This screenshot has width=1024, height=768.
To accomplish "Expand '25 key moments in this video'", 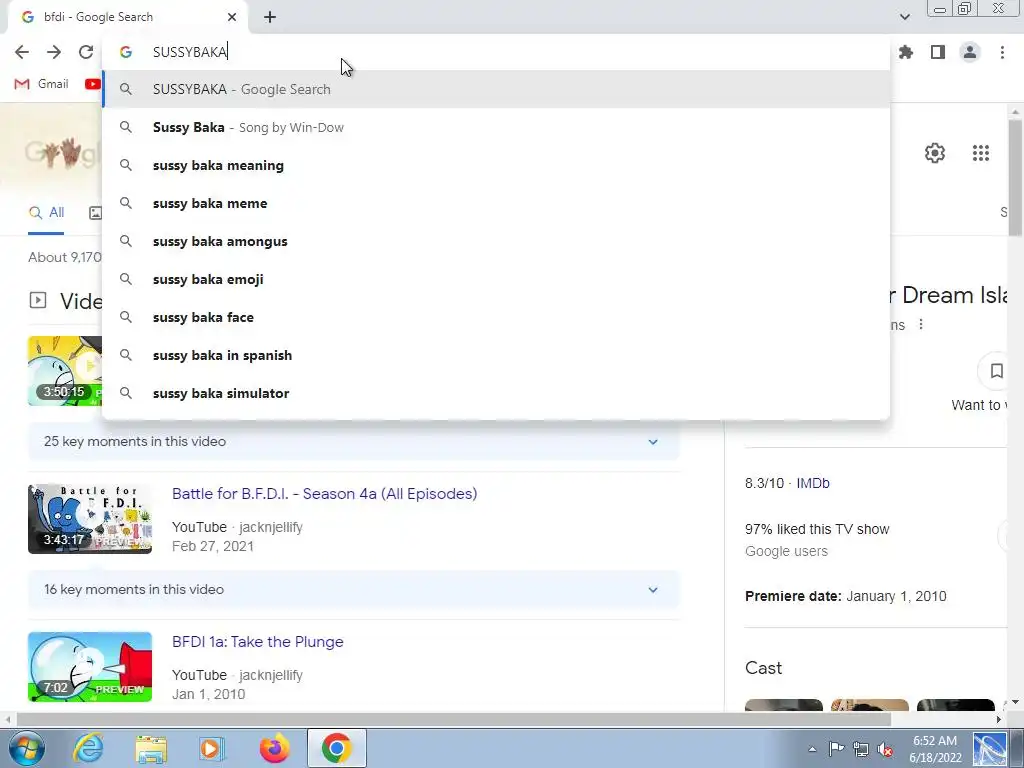I will pyautogui.click(x=353, y=441).
